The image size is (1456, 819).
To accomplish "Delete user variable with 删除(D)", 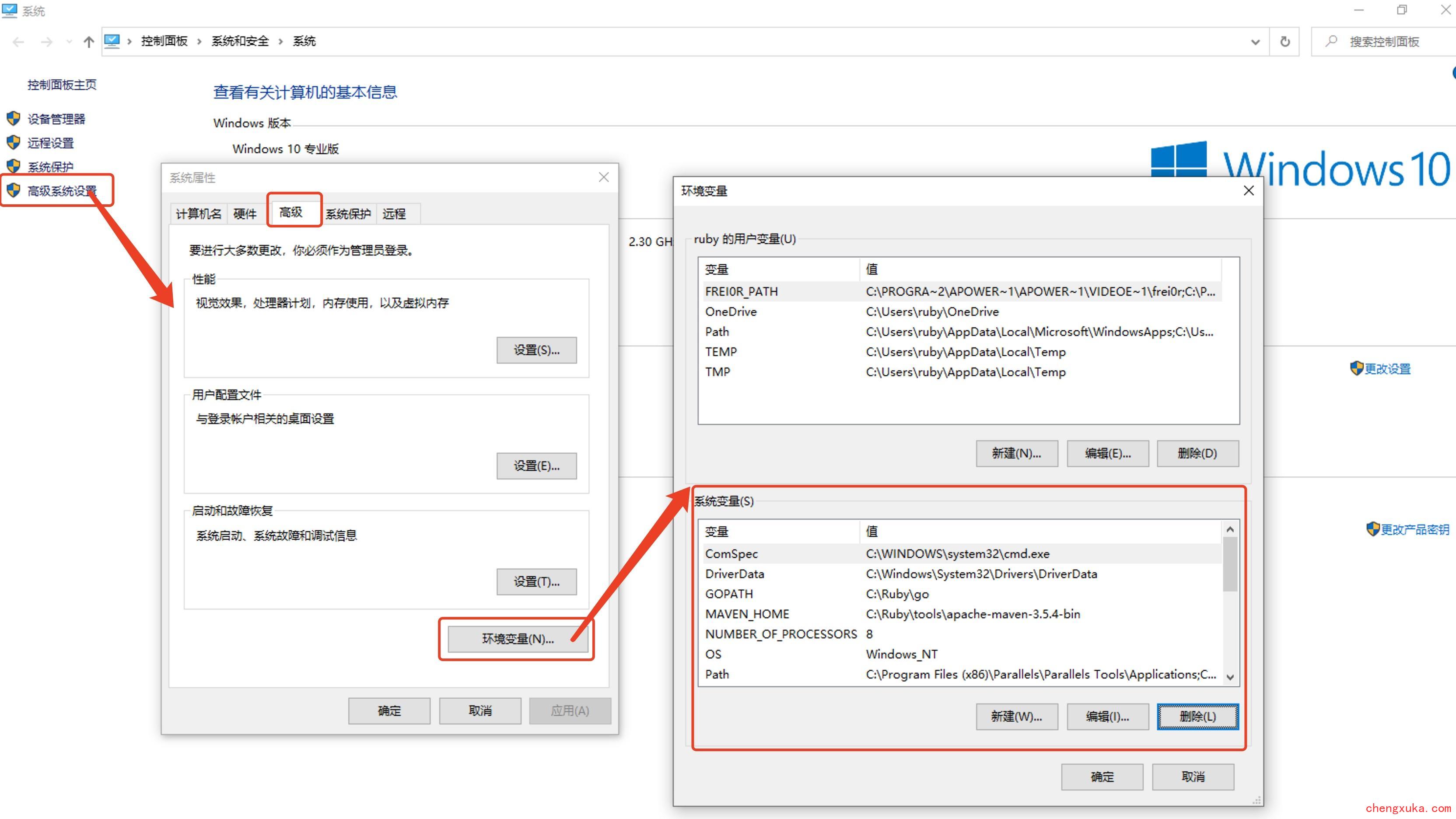I will (x=1198, y=453).
